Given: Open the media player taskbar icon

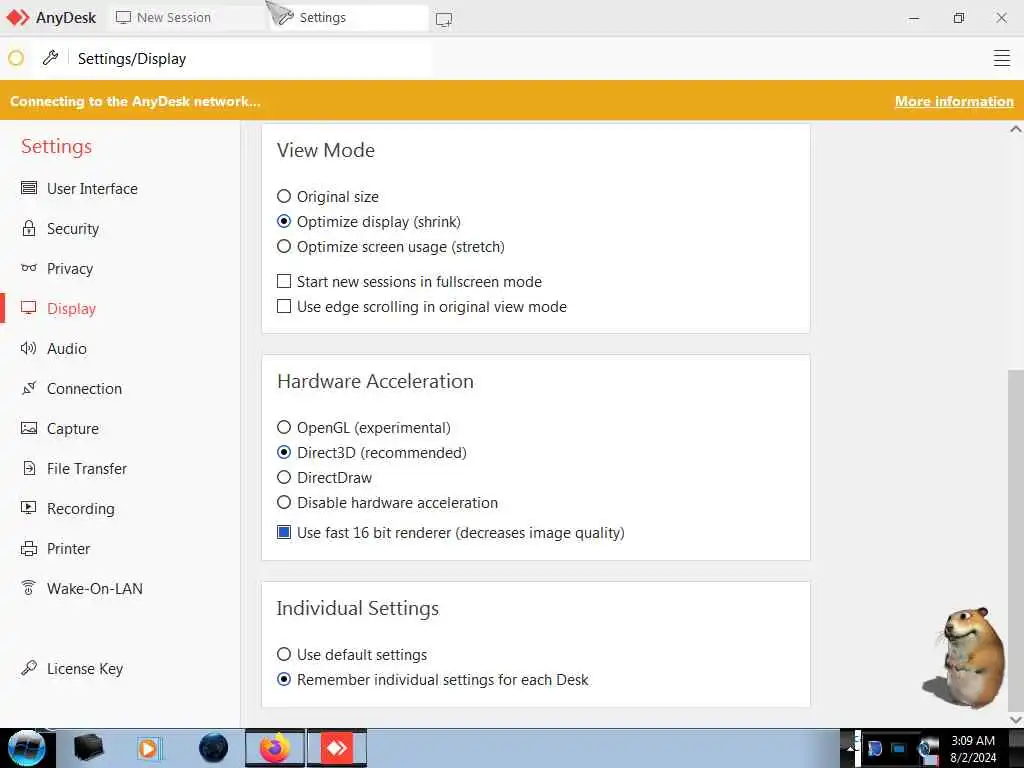Looking at the screenshot, I should 149,748.
